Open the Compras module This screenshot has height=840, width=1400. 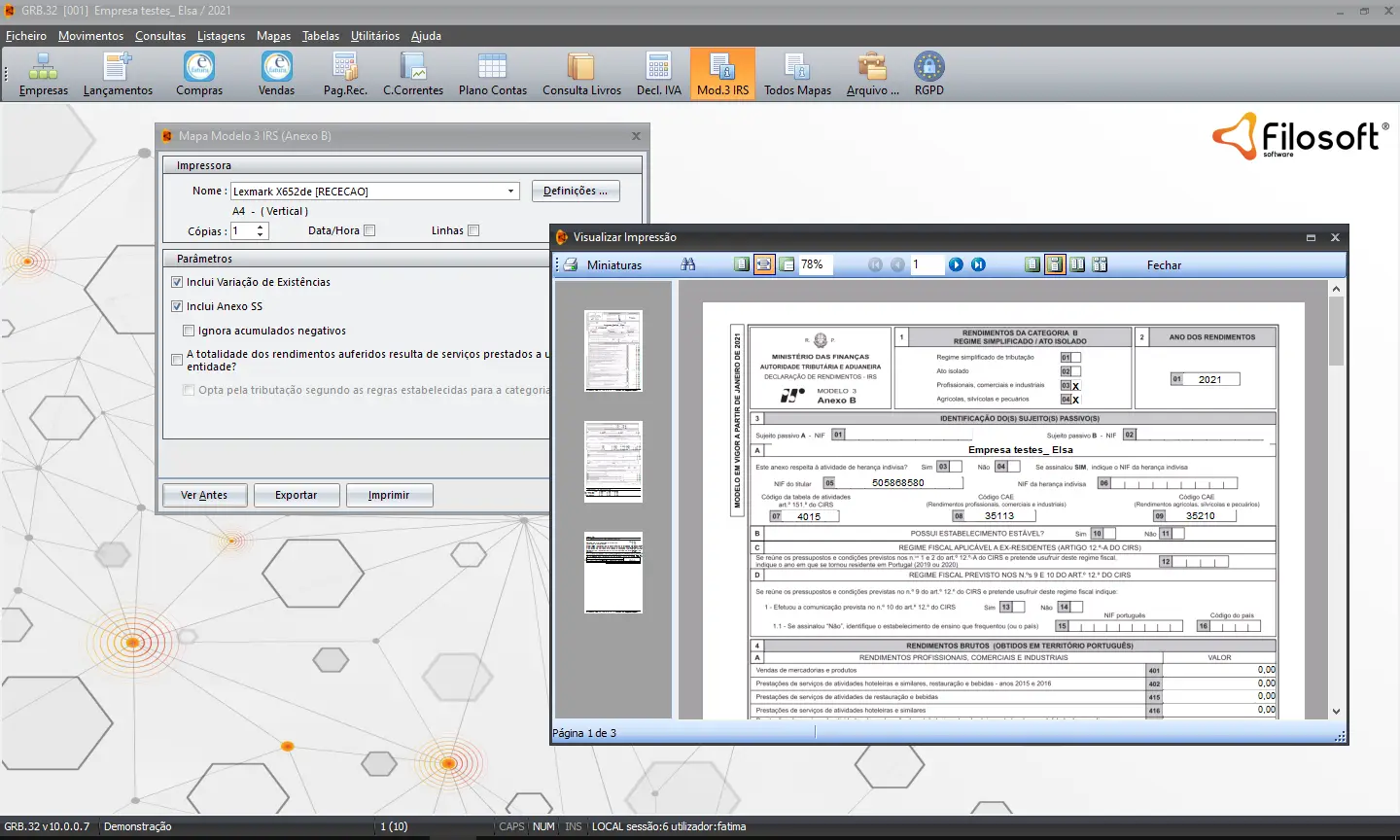coord(198,73)
